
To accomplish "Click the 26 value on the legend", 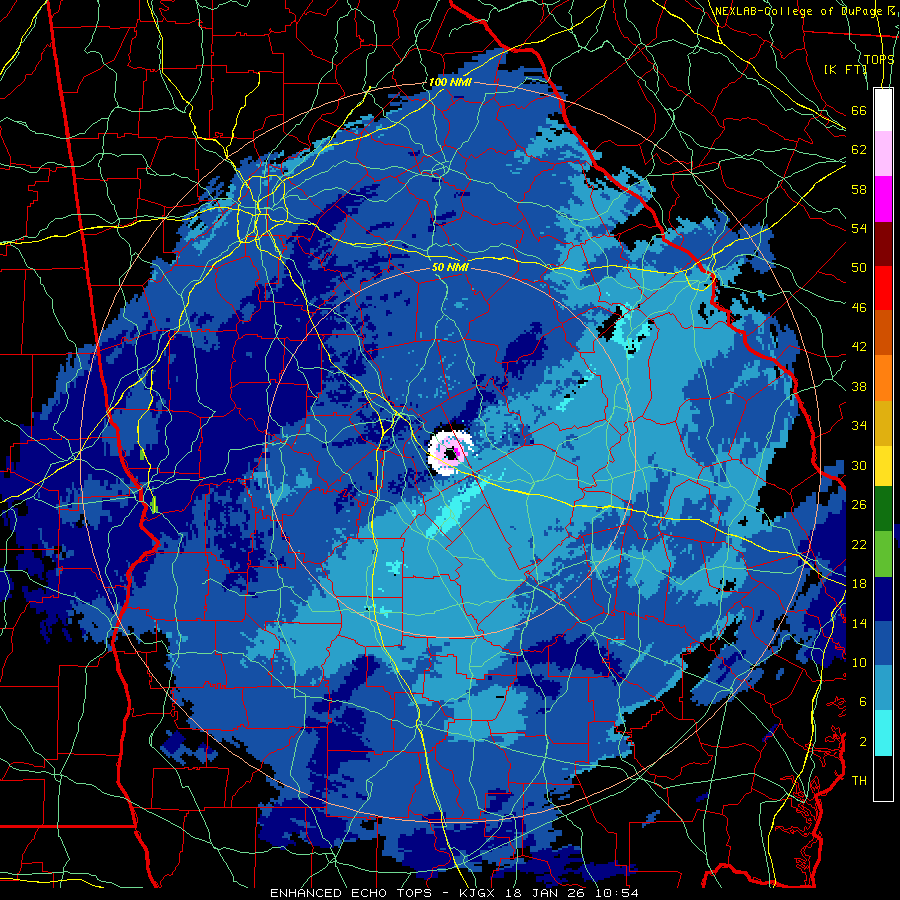I will [859, 505].
